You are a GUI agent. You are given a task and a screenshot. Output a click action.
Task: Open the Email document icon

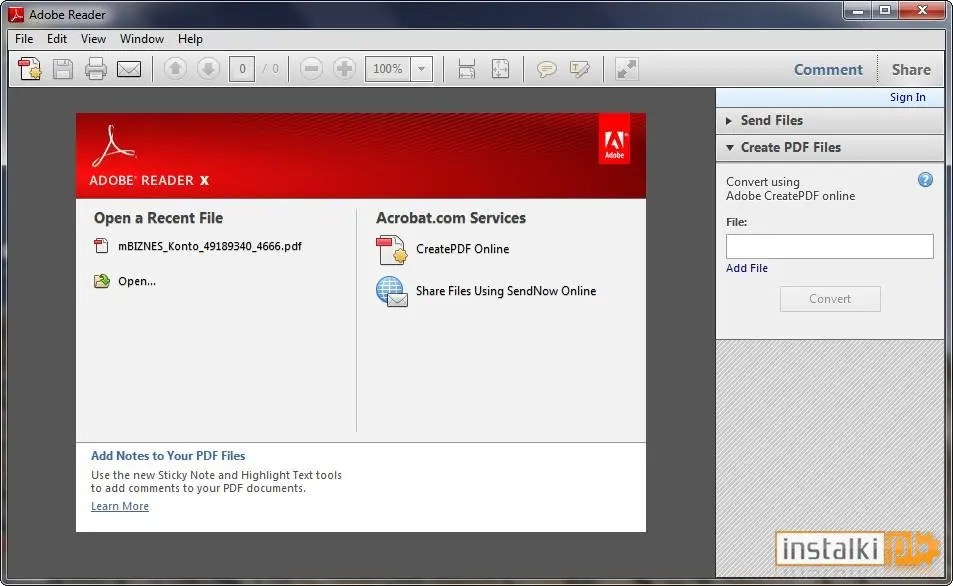128,68
